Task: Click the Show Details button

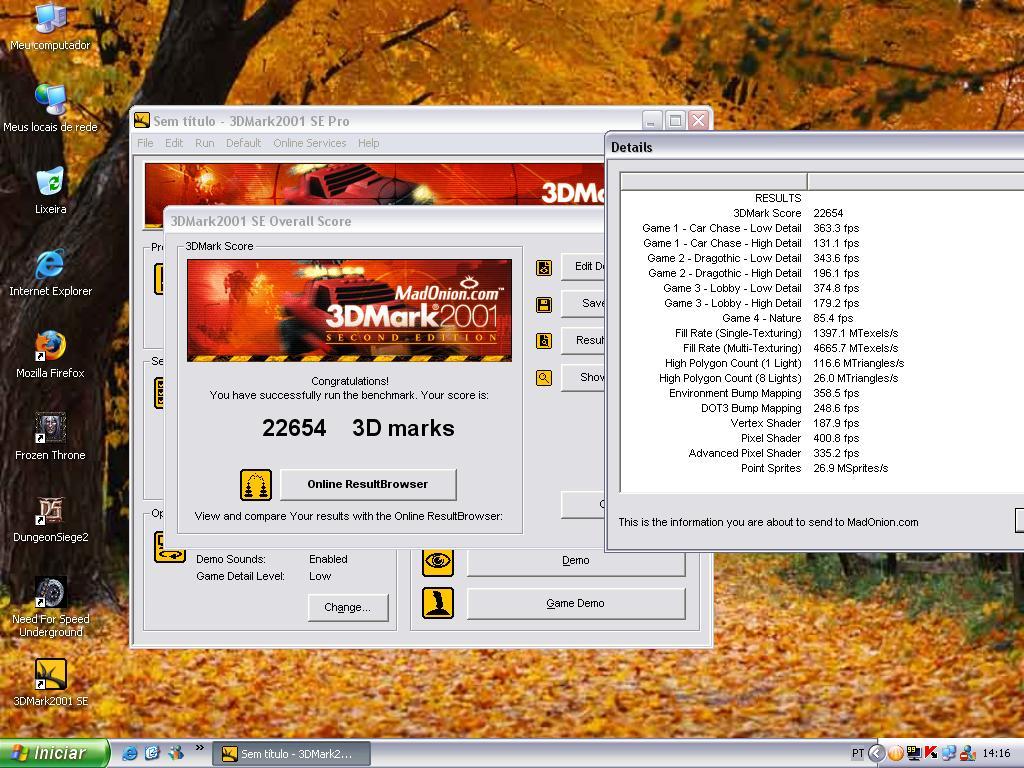Action: tap(583, 377)
